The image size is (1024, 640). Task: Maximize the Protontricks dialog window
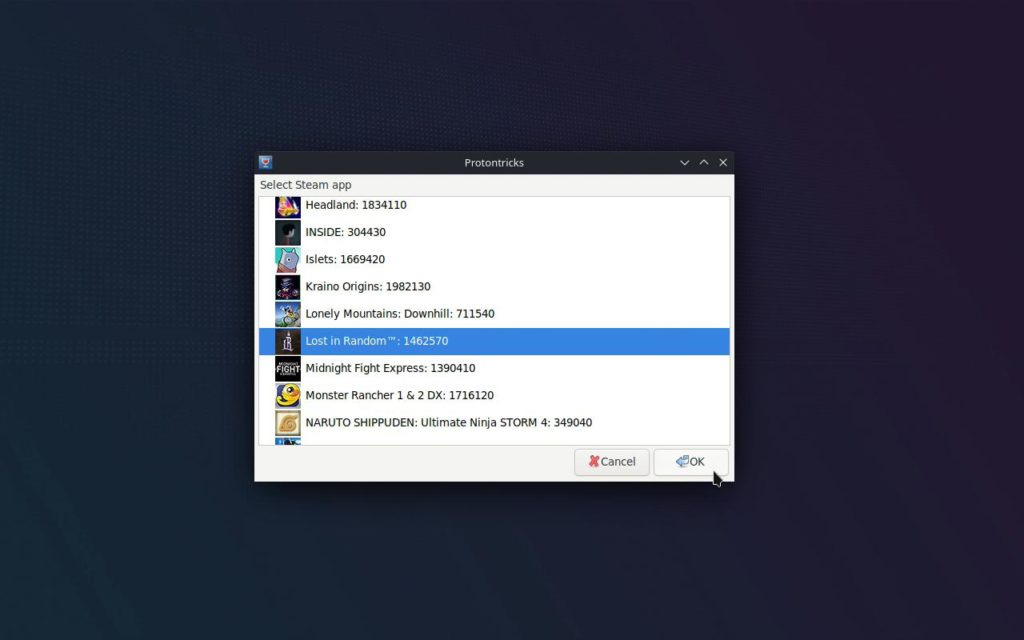pyautogui.click(x=704, y=163)
